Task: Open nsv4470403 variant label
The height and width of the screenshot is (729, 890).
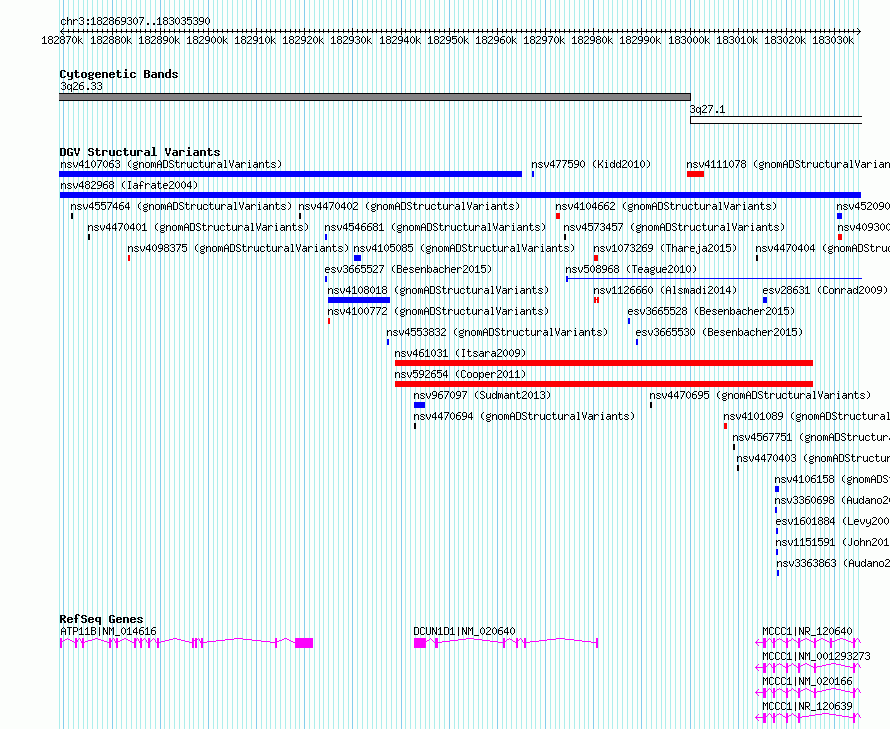Action: (813, 458)
